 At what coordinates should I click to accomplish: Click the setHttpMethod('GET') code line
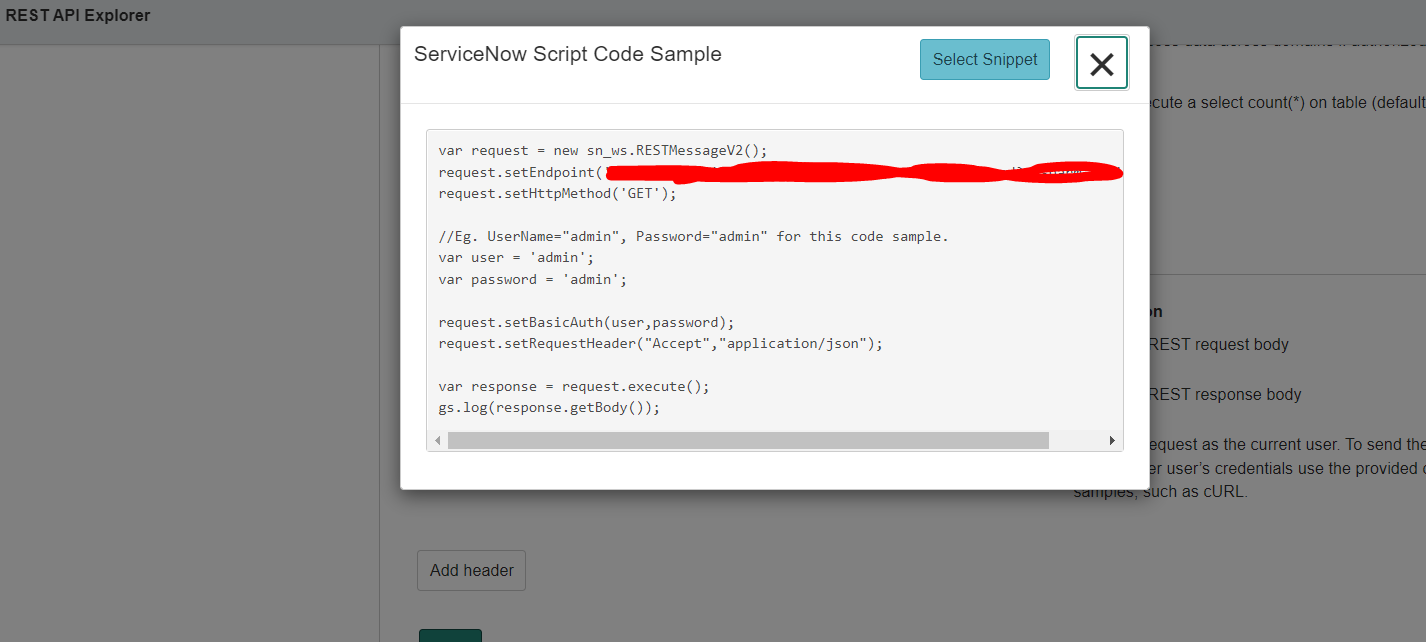557,194
